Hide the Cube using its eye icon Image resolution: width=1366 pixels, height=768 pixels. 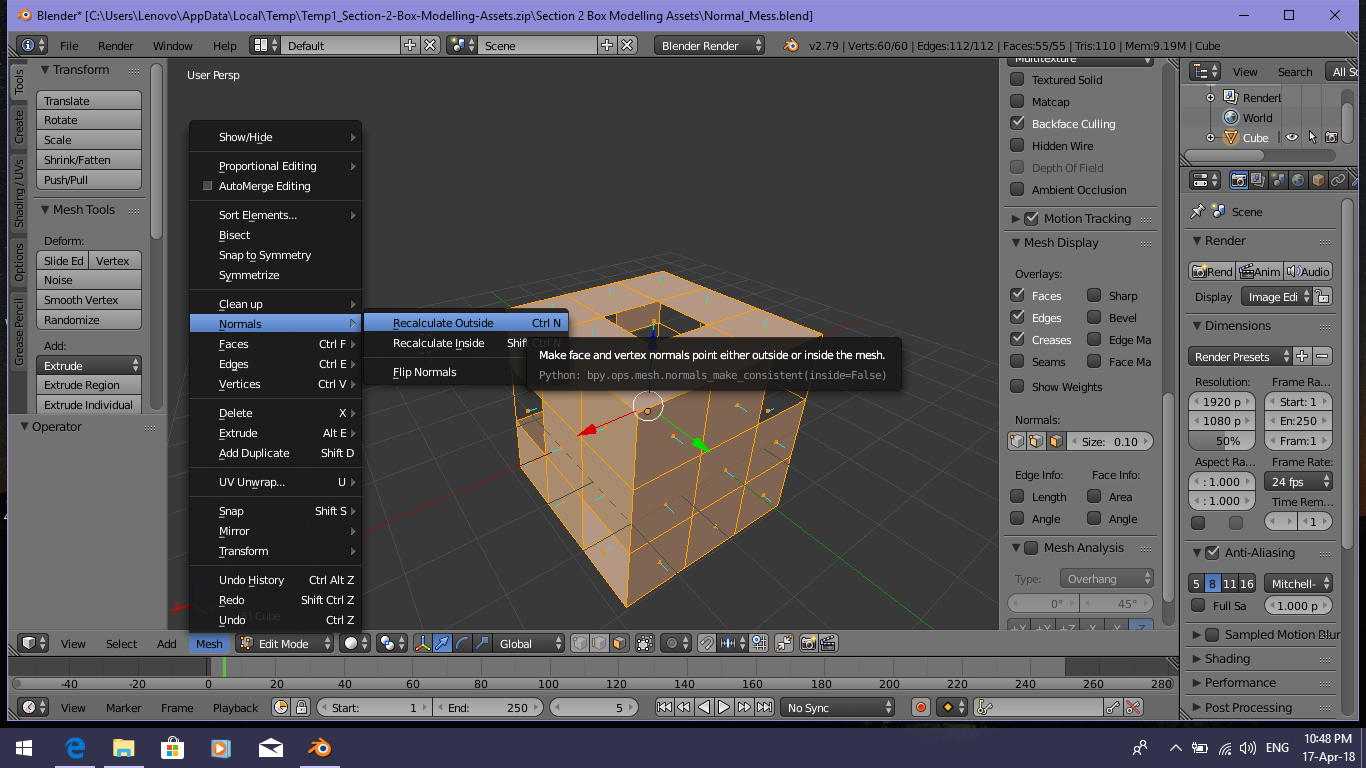(x=1291, y=138)
